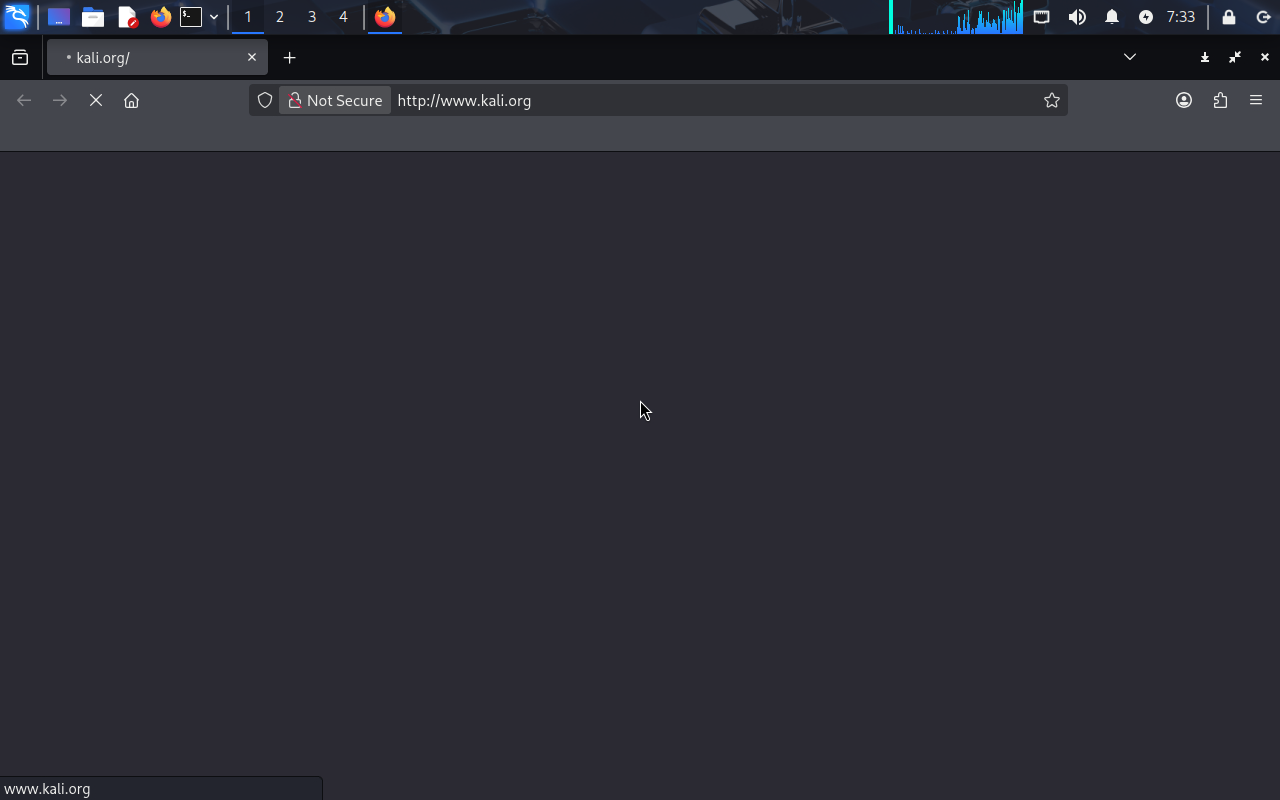Viewport: 1280px width, 800px height.
Task: Launch terminal emulator from the panel
Action: click(x=191, y=17)
